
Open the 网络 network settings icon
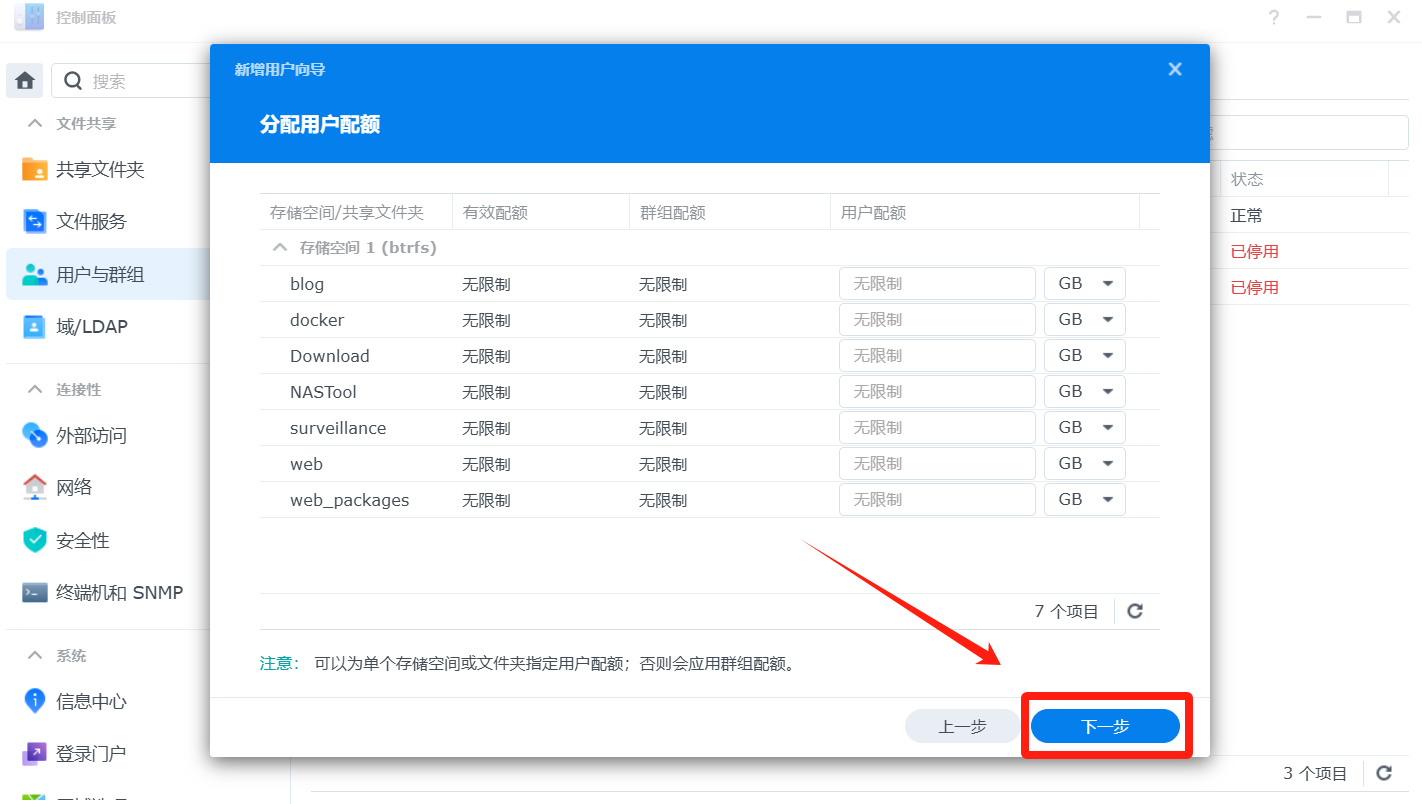click(x=35, y=488)
